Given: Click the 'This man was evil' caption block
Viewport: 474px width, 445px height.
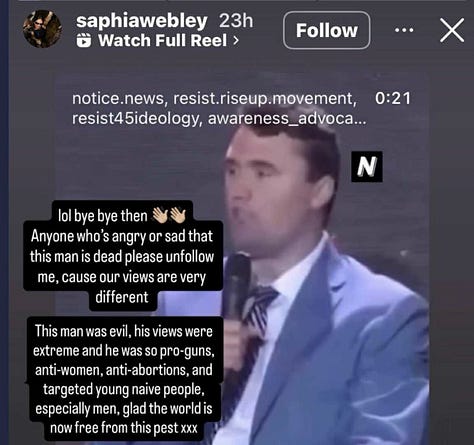Looking at the screenshot, I should point(123,379).
